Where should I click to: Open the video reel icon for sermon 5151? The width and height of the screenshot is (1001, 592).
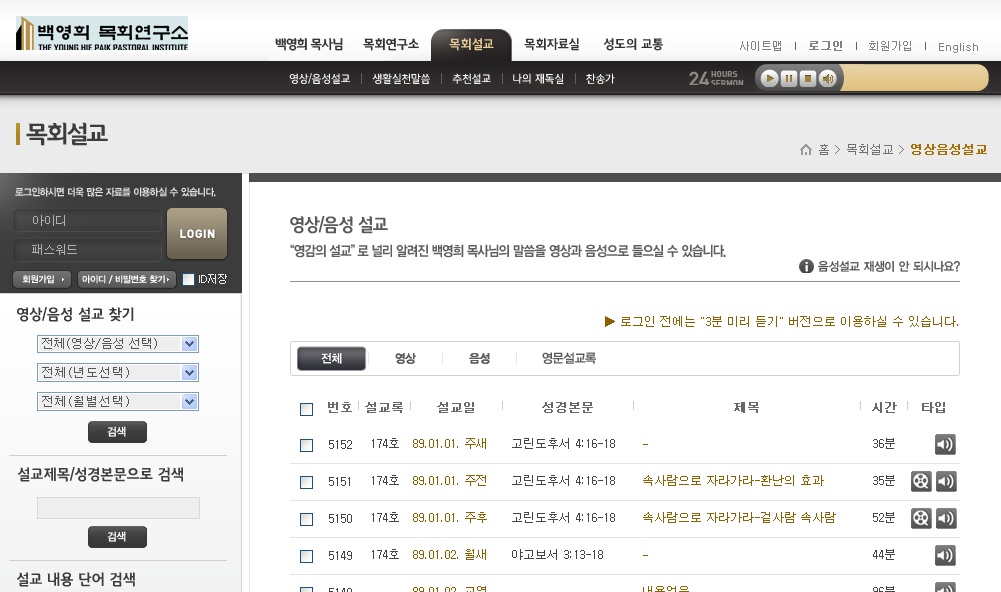pos(919,481)
